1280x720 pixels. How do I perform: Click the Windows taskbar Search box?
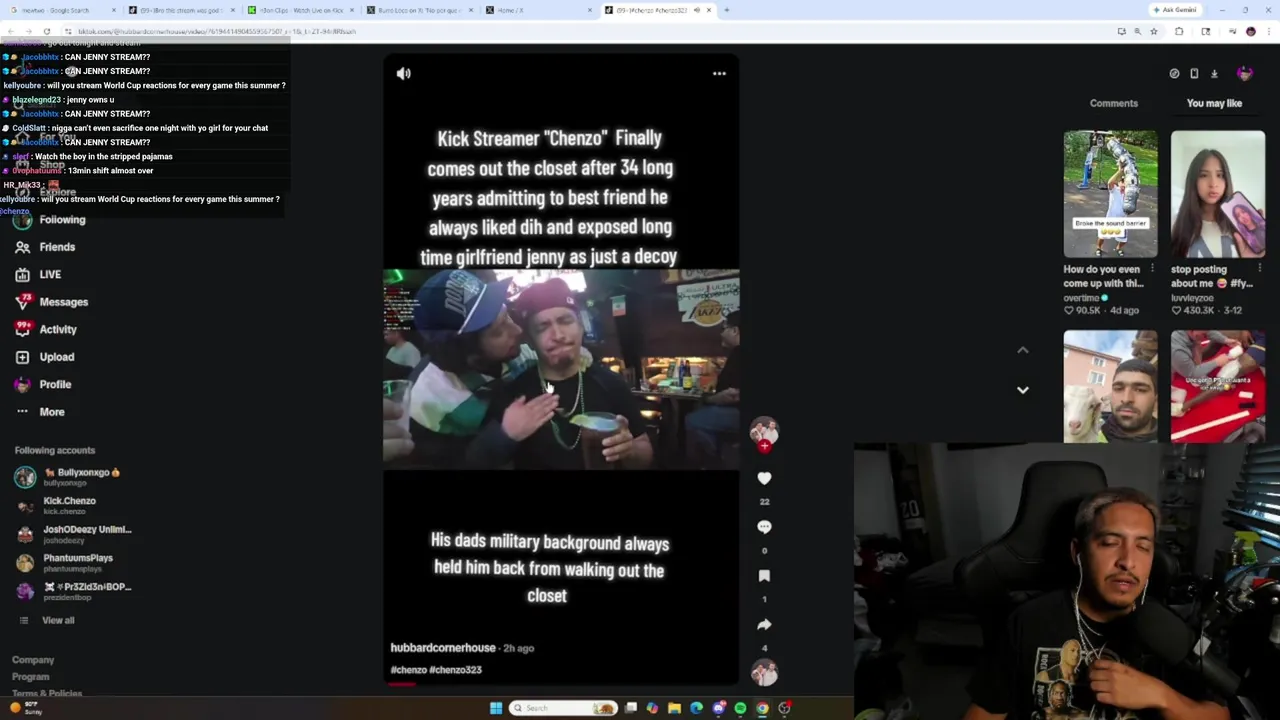coord(563,708)
